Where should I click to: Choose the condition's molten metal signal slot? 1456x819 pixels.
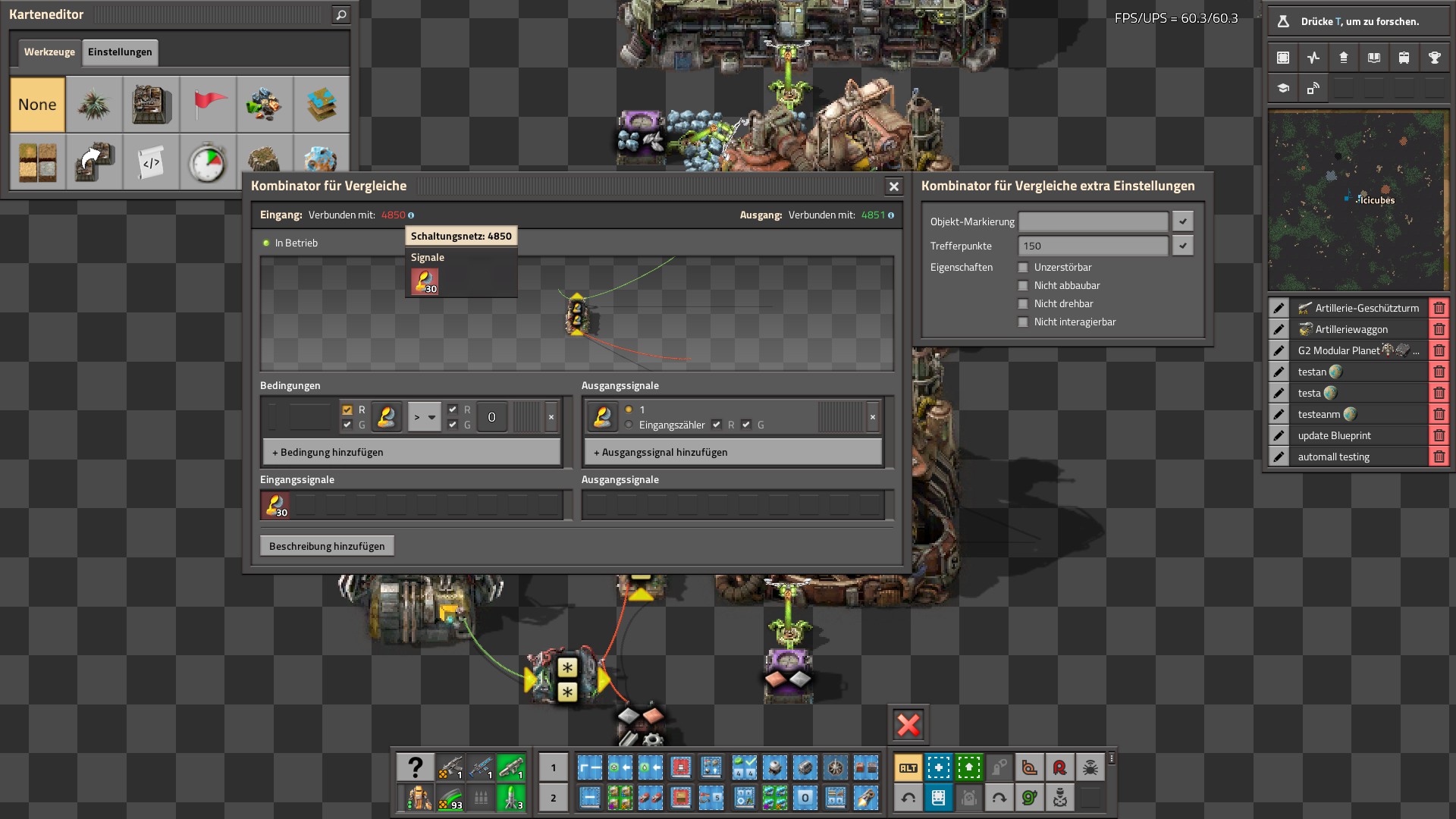386,417
